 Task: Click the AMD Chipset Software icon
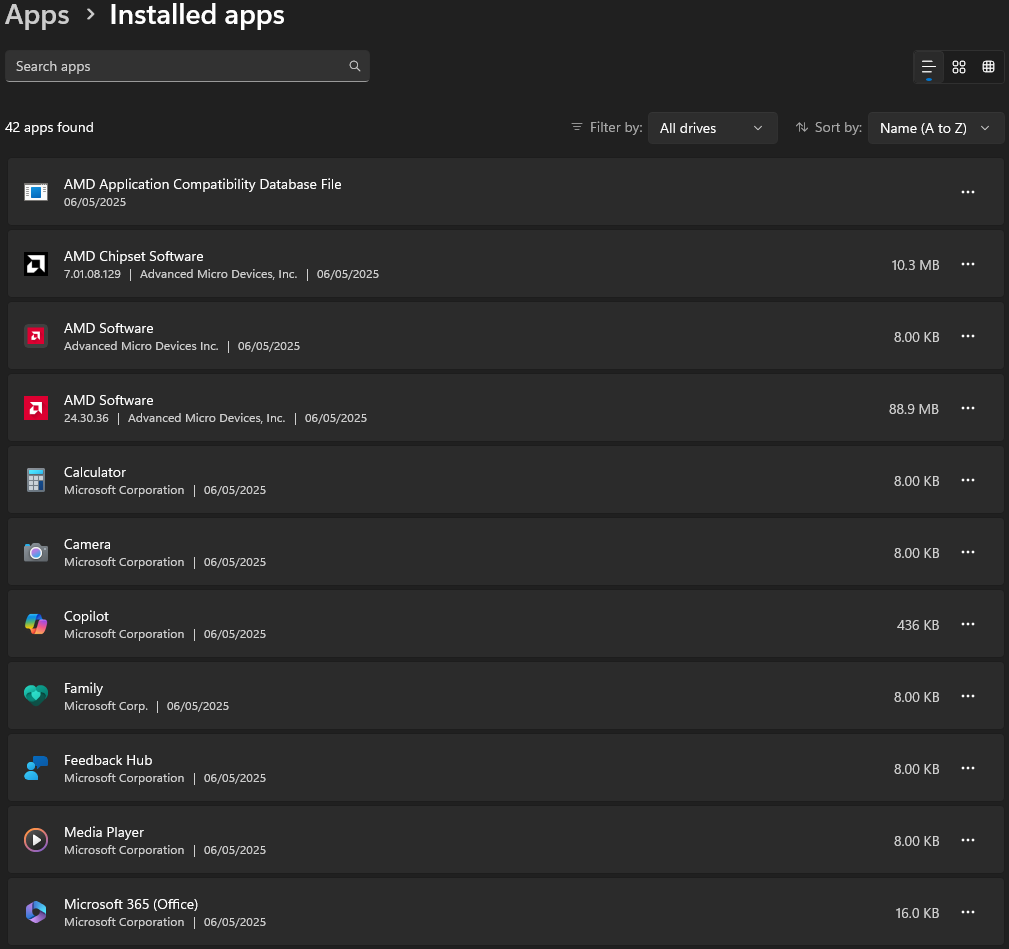[x=36, y=264]
